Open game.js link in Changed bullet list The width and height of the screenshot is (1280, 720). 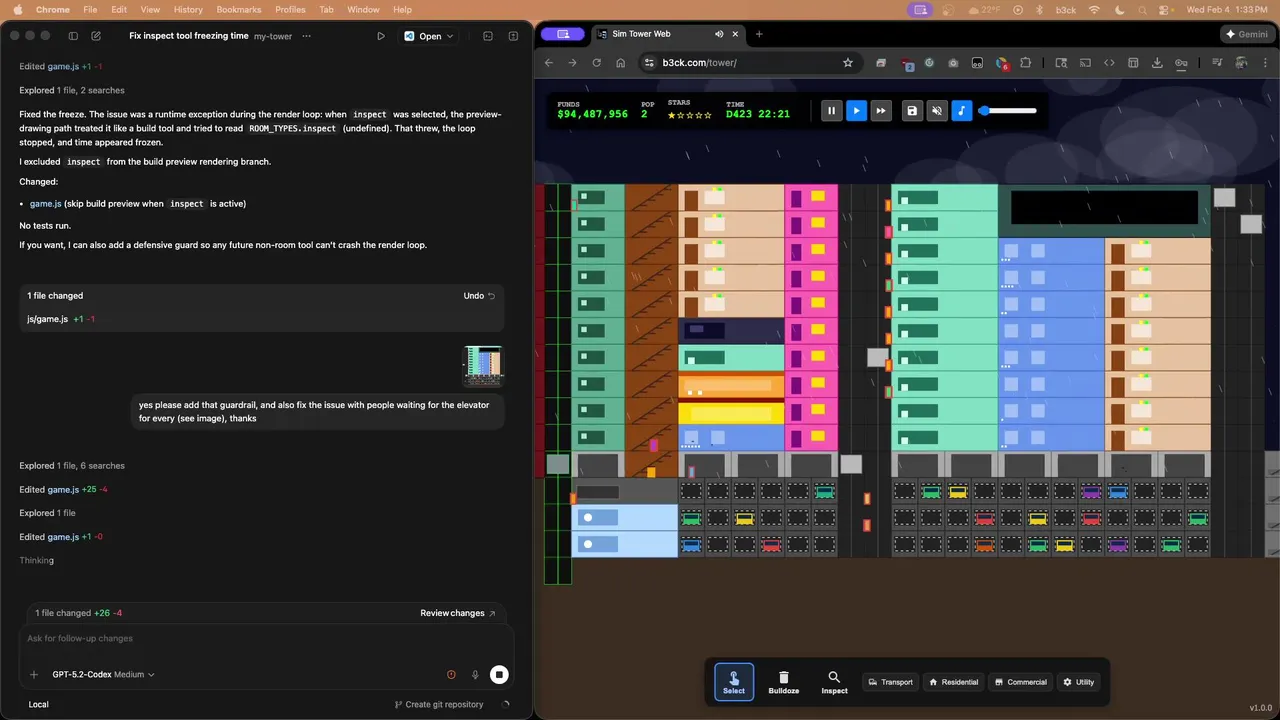pos(45,204)
